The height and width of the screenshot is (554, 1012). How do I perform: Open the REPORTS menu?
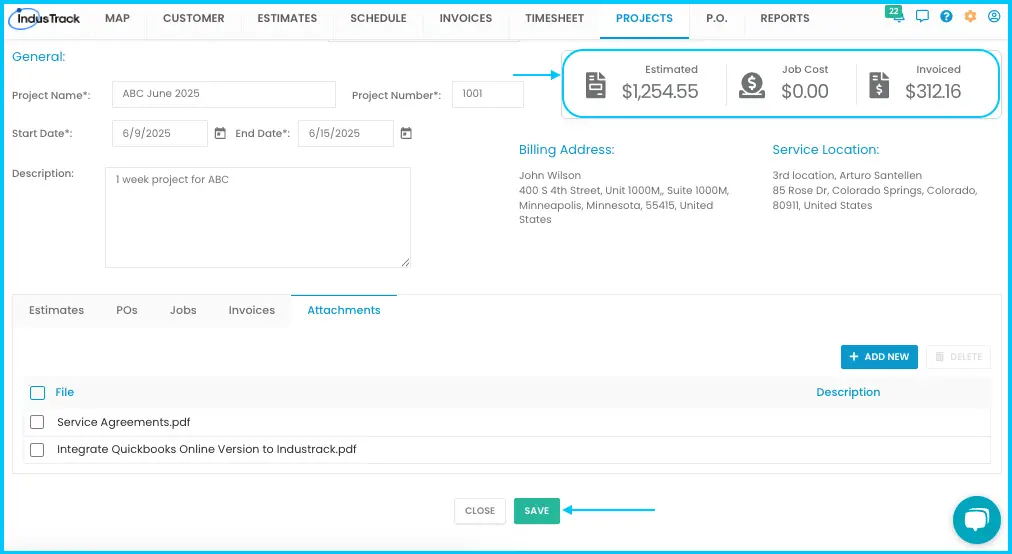[785, 18]
